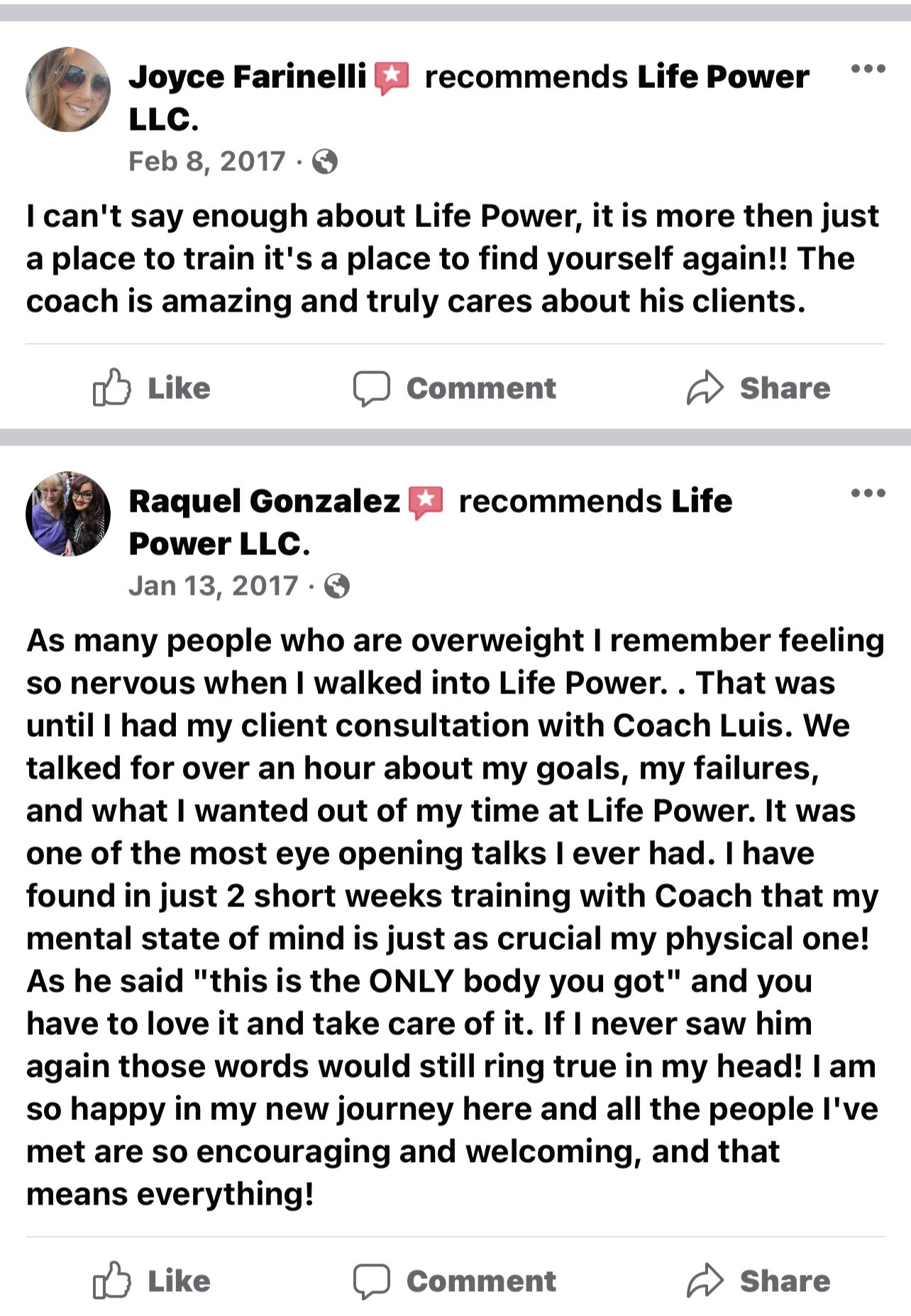The width and height of the screenshot is (911, 1316).
Task: Share Joyce Farinelli's recommendation
Action: click(758, 388)
